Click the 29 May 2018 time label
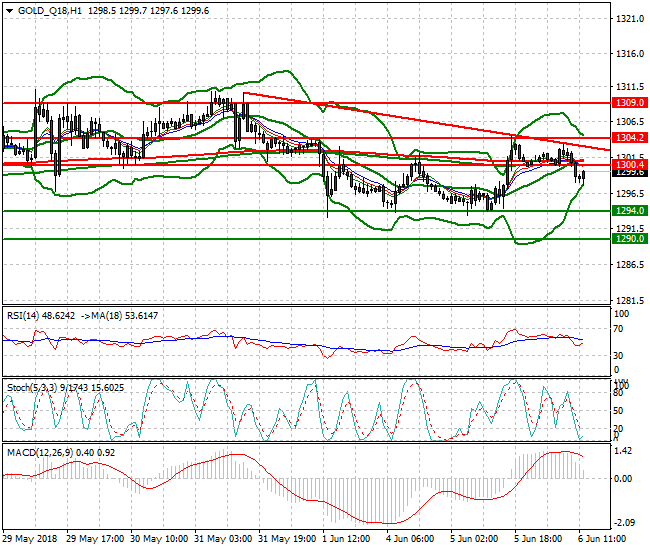 30,539
